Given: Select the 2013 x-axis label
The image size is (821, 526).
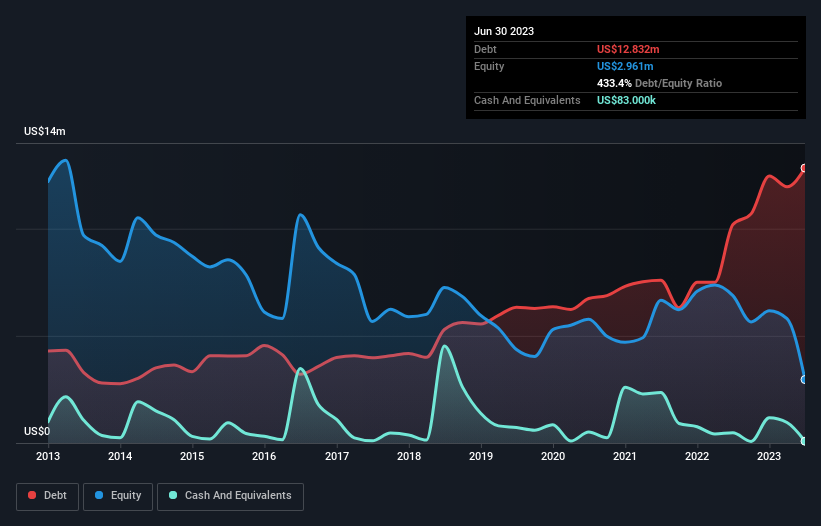Looking at the screenshot, I should [48, 456].
